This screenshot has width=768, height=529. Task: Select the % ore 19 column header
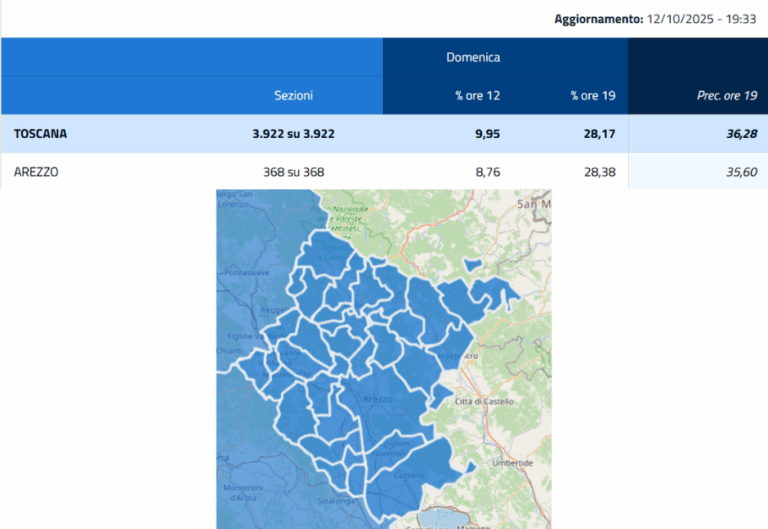point(592,95)
